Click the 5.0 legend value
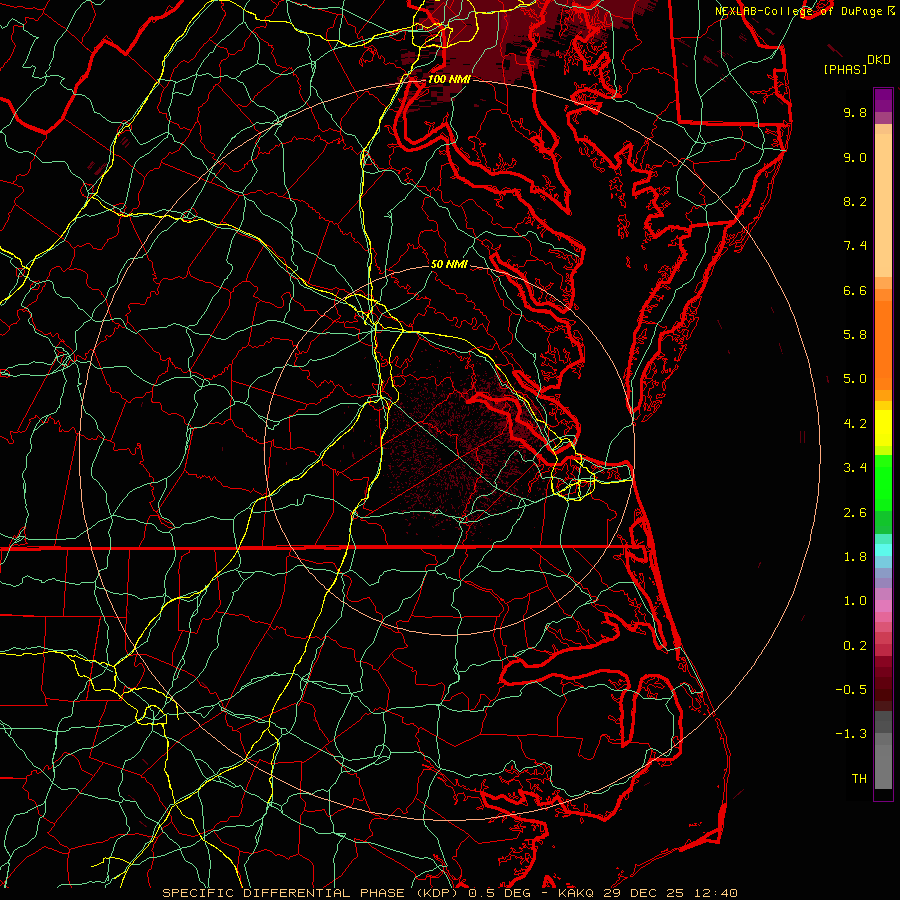 [x=855, y=379]
